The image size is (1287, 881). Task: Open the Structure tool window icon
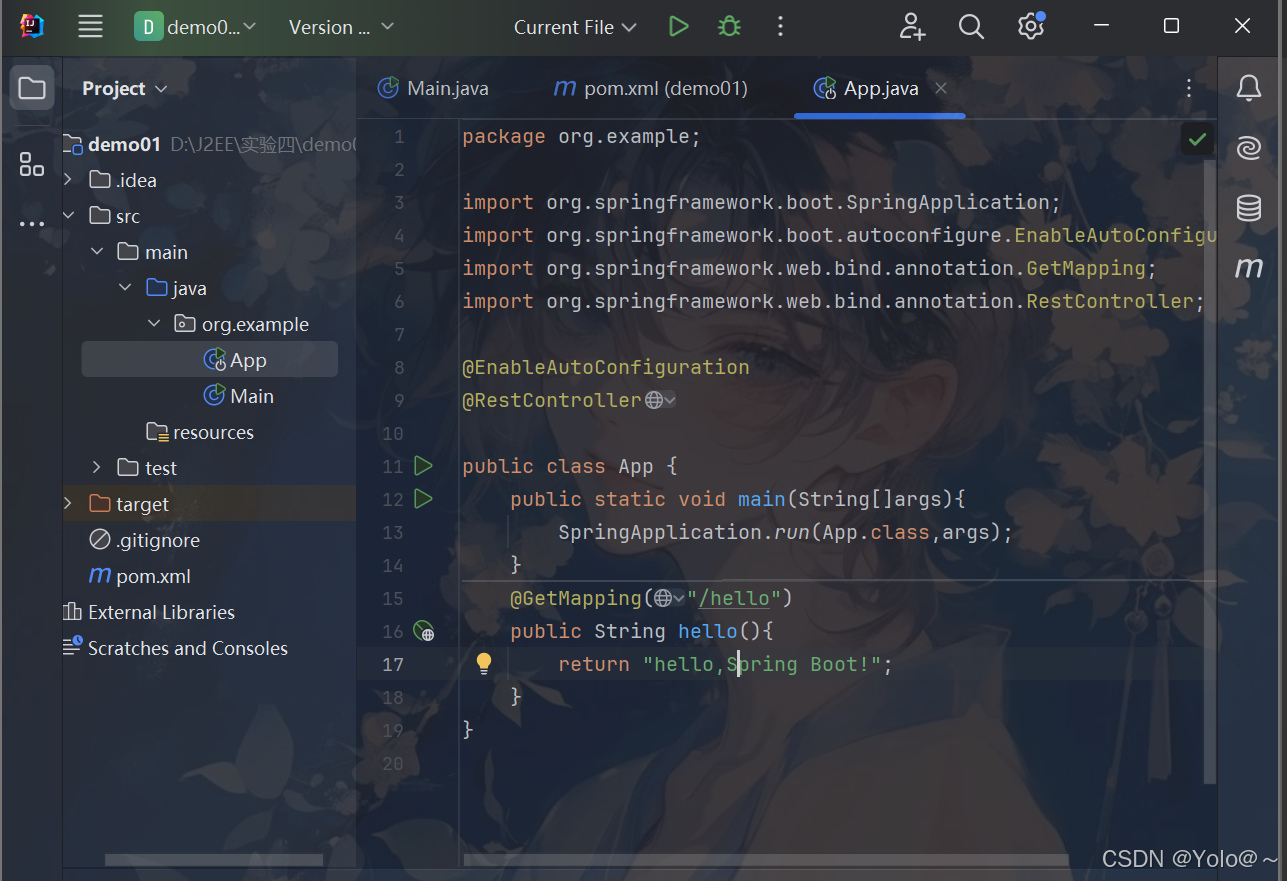click(32, 165)
